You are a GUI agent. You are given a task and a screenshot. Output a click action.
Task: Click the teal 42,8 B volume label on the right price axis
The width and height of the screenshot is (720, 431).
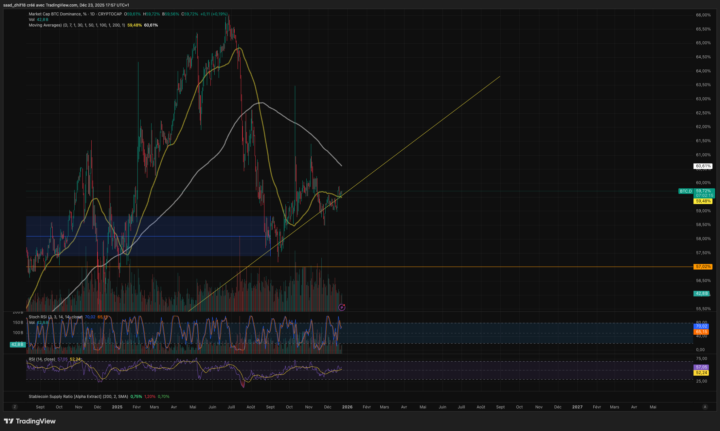pos(702,293)
